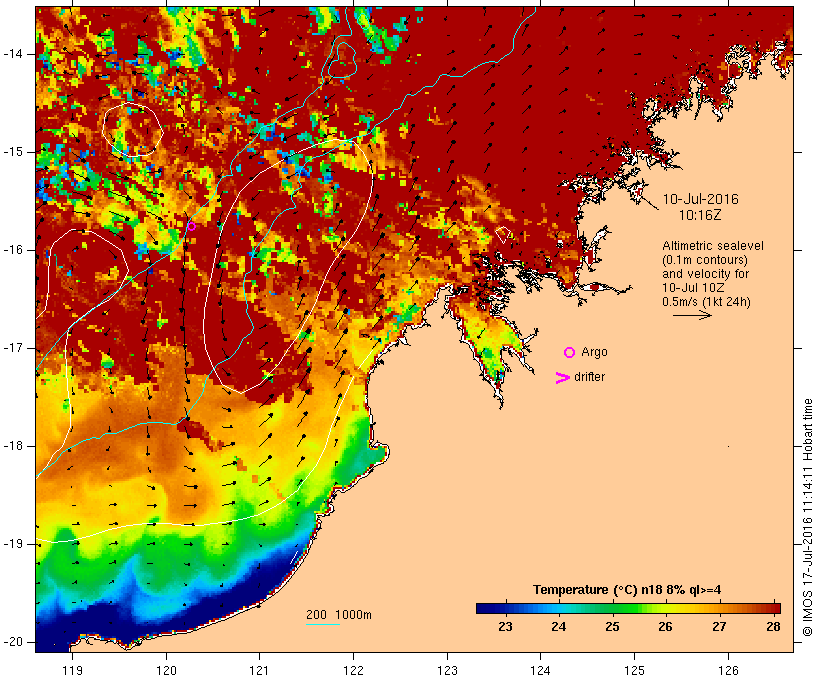Click the Argo float marker on the map
820x680 pixels.
pyautogui.click(x=191, y=226)
